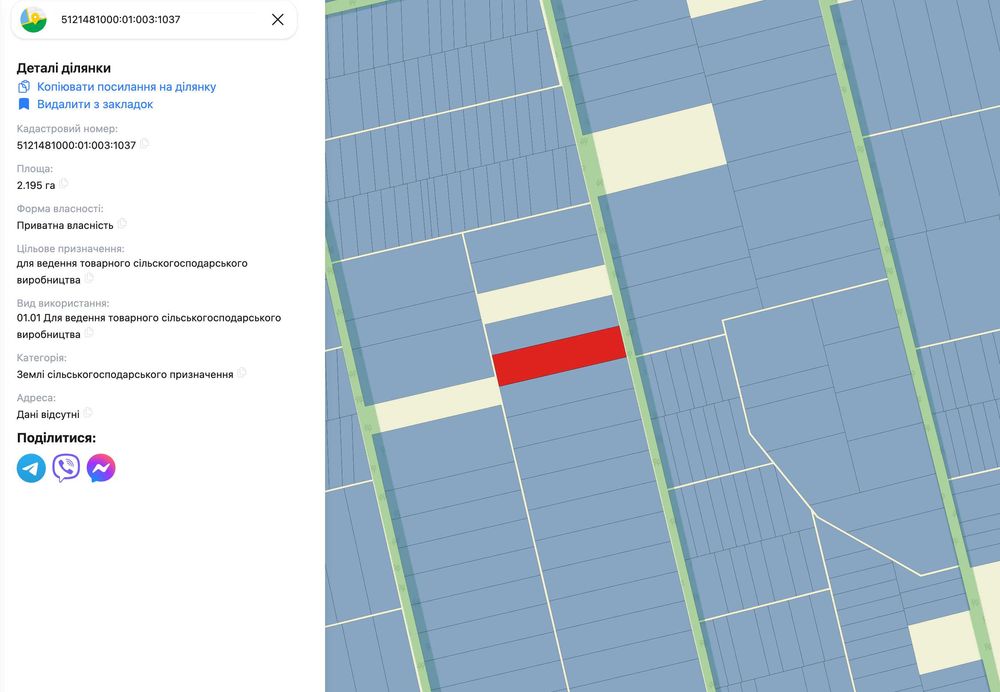1000x692 pixels.
Task: Click the 01.01 Для ведення товарного usage text
Action: pos(149,326)
